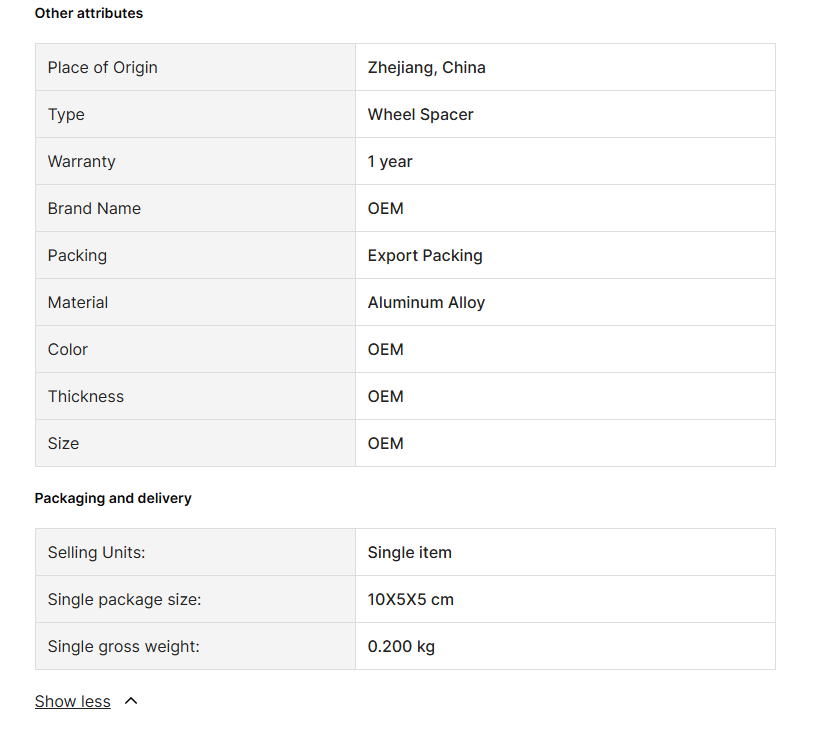821x734 pixels.
Task: Click the "10X5X5 cm" package size value
Action: point(411,600)
